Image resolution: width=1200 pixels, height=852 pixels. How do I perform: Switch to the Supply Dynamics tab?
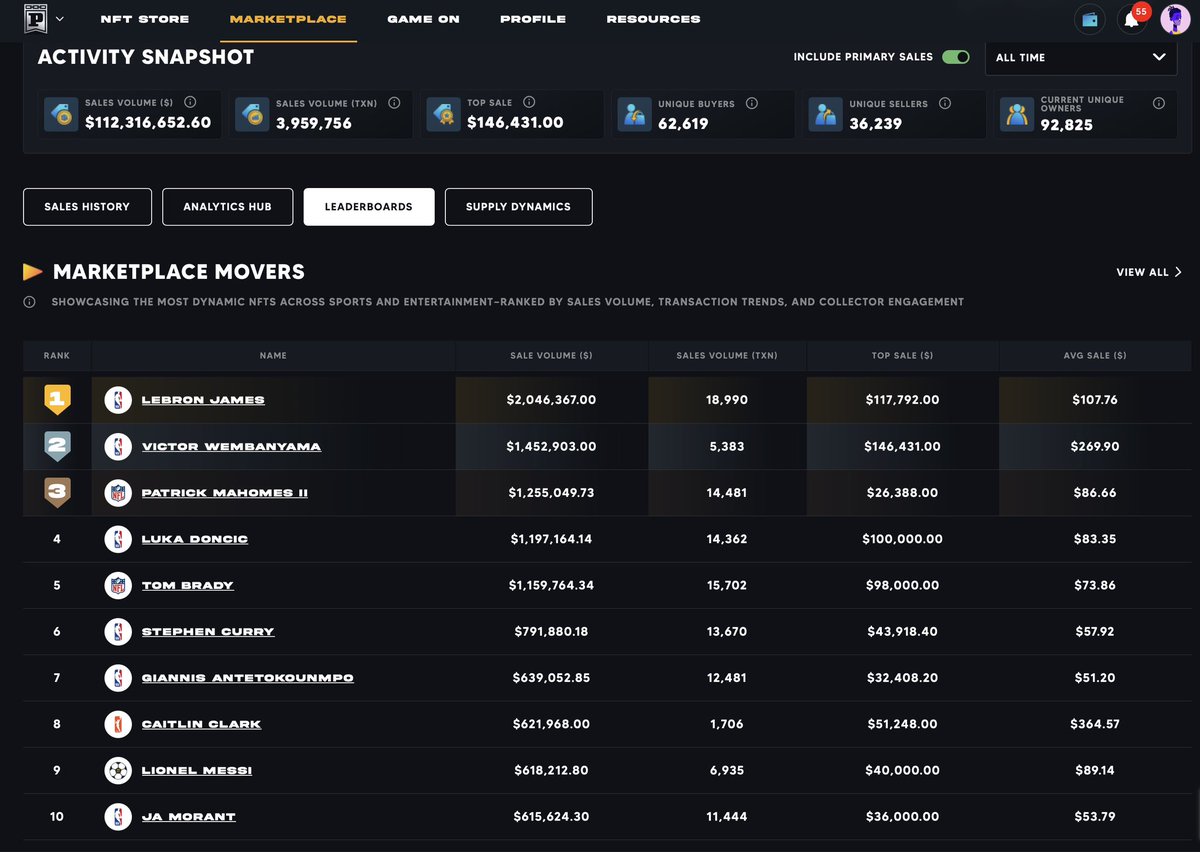518,207
